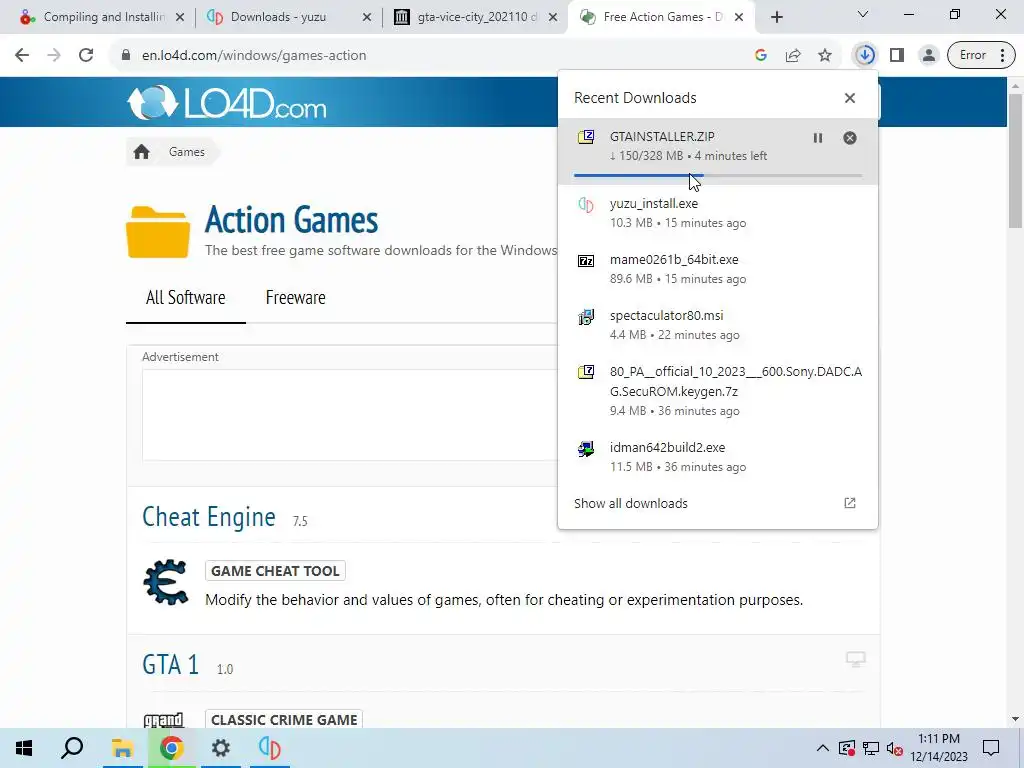Pause the GTAINSTALLER.ZIP download
This screenshot has height=768, width=1024.
818,138
